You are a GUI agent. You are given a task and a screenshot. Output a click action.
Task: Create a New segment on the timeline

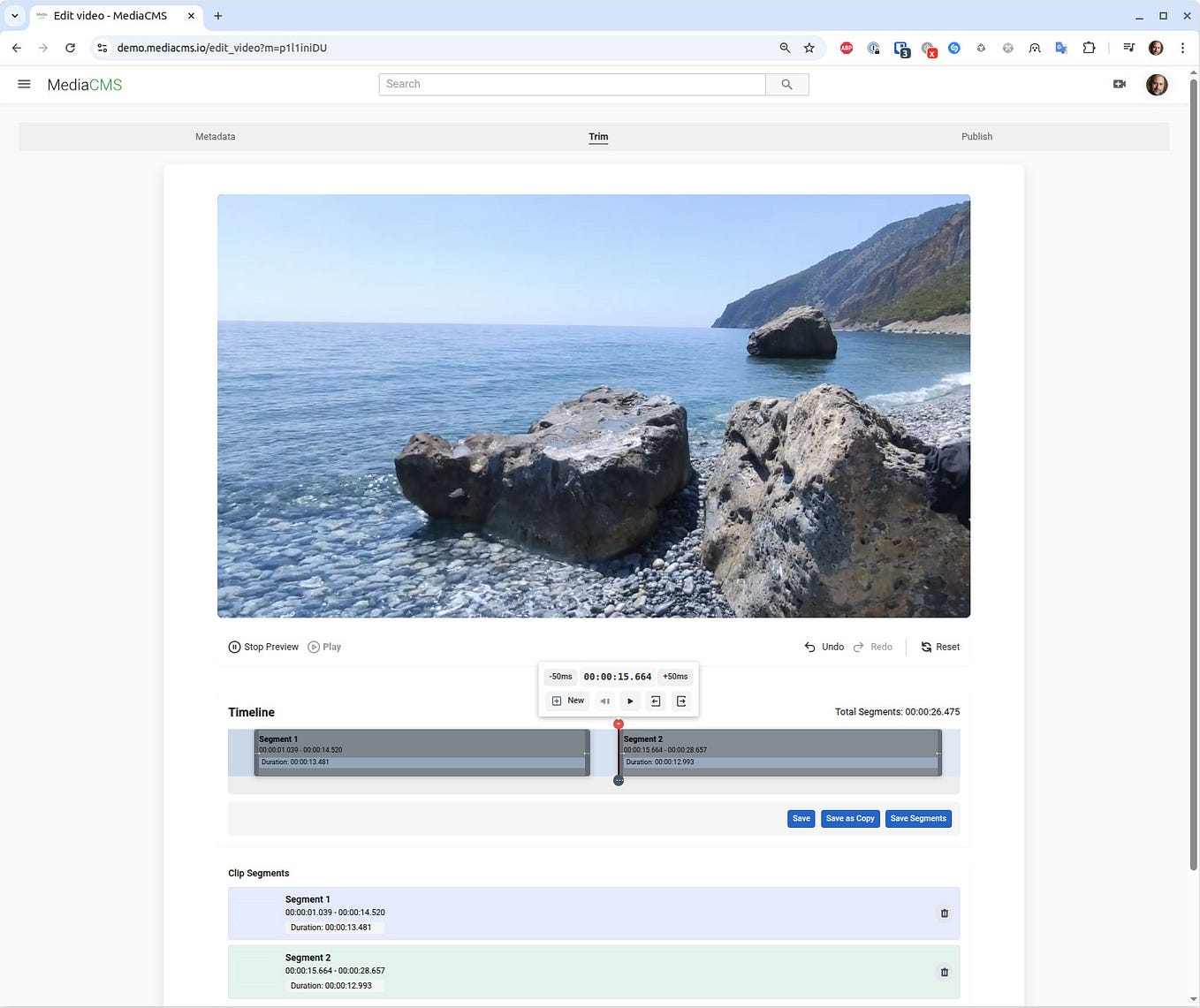[x=566, y=701]
